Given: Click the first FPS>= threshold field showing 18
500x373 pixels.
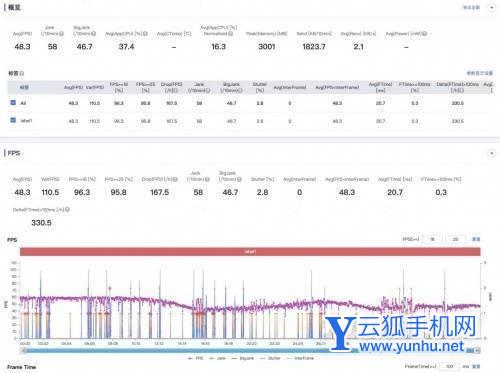Looking at the screenshot, I should point(432,239).
